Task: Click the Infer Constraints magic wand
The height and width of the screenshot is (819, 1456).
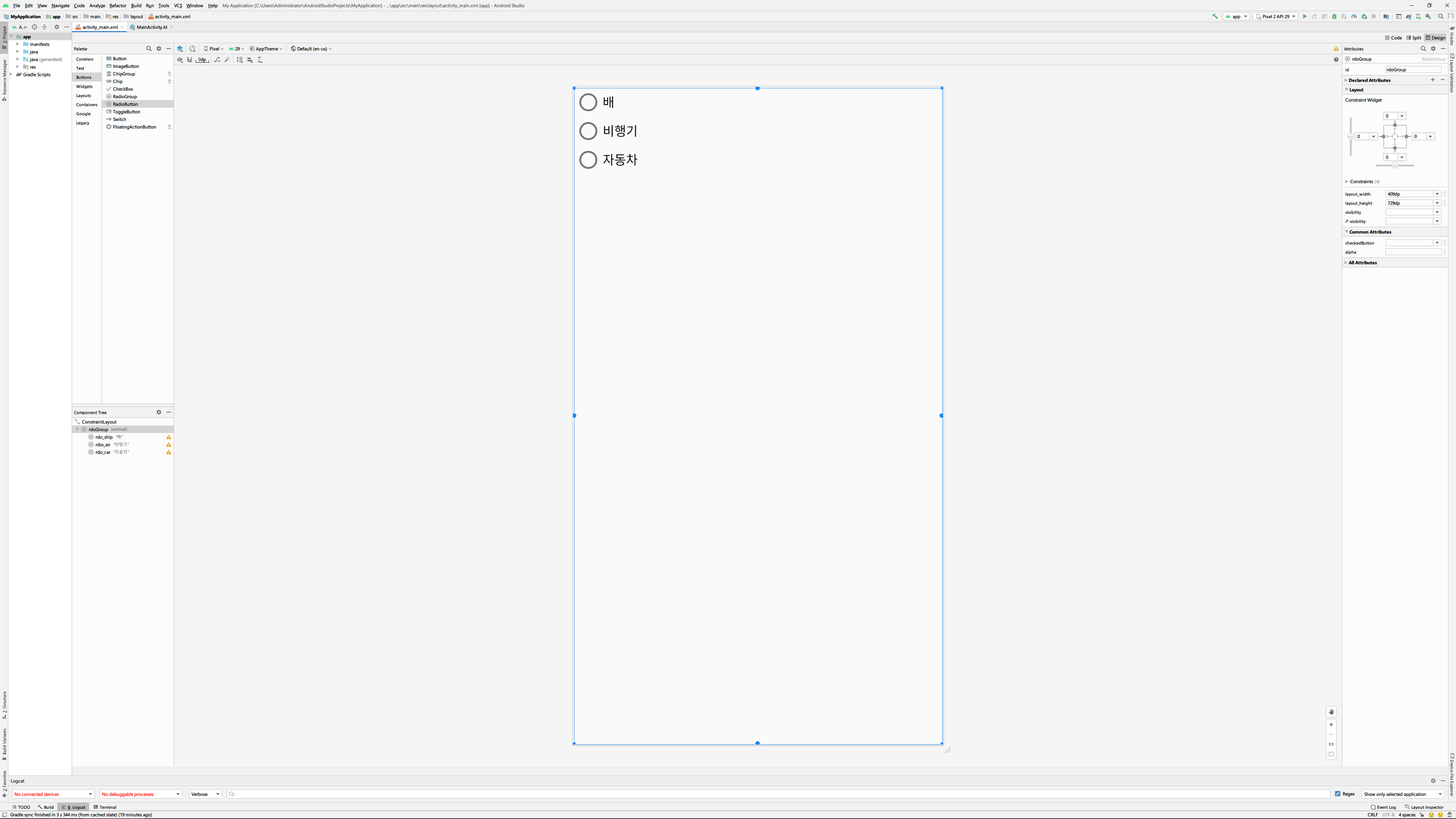Action: click(x=227, y=60)
